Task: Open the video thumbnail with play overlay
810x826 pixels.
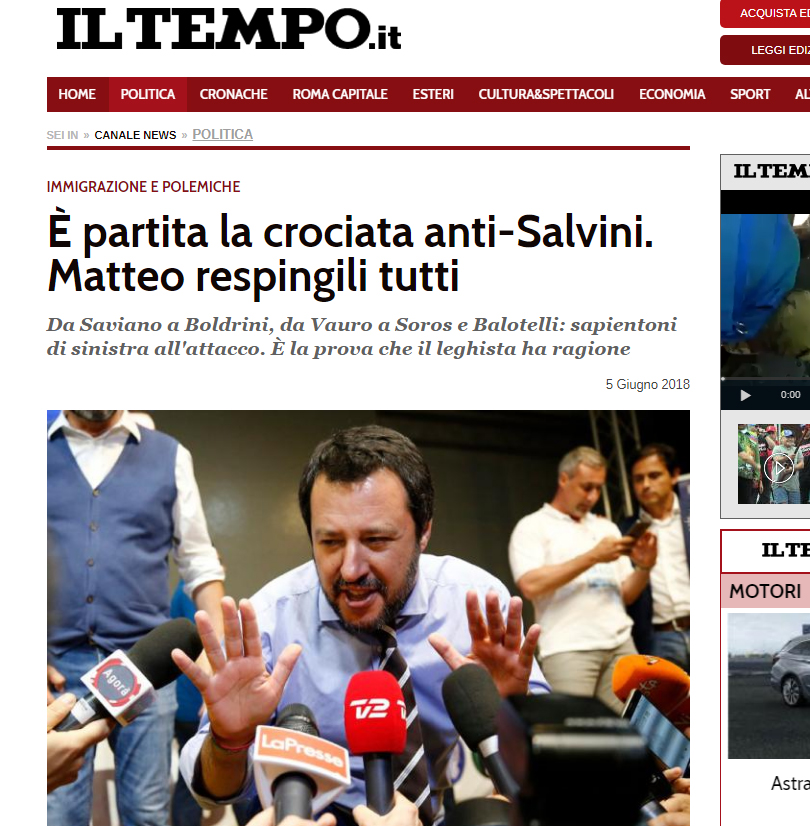Action: coord(774,464)
